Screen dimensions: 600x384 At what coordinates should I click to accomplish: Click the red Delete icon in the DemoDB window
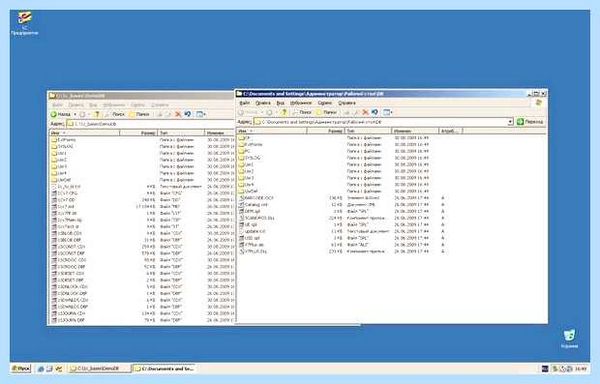pyautogui.click(x=178, y=114)
